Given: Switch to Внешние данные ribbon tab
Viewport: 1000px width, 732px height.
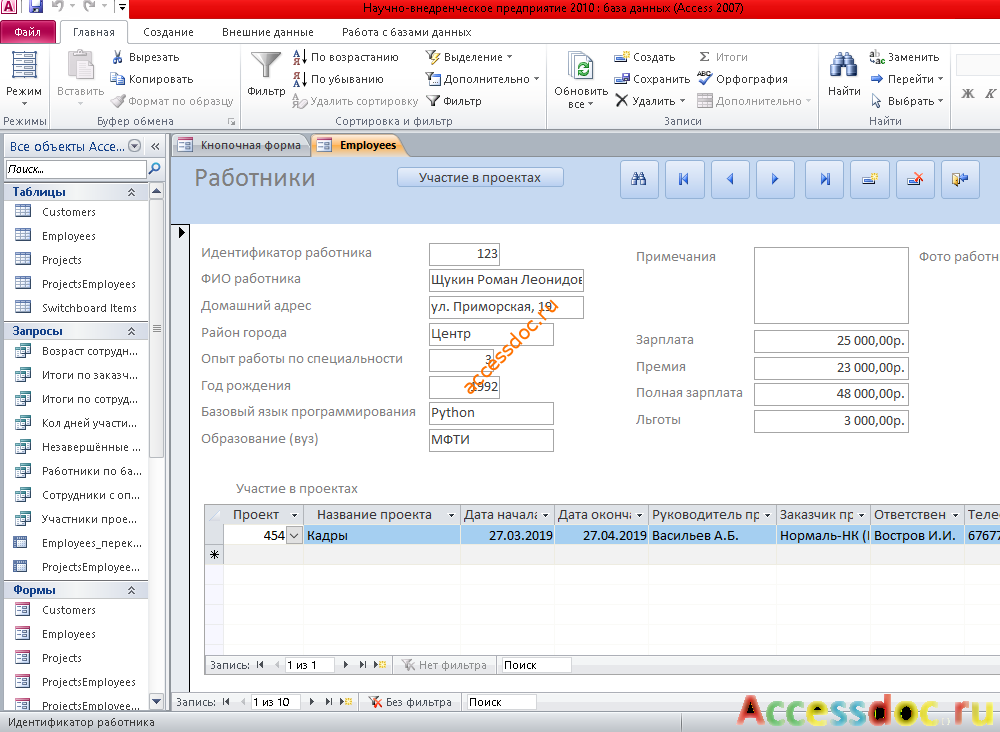Looking at the screenshot, I should pyautogui.click(x=268, y=32).
